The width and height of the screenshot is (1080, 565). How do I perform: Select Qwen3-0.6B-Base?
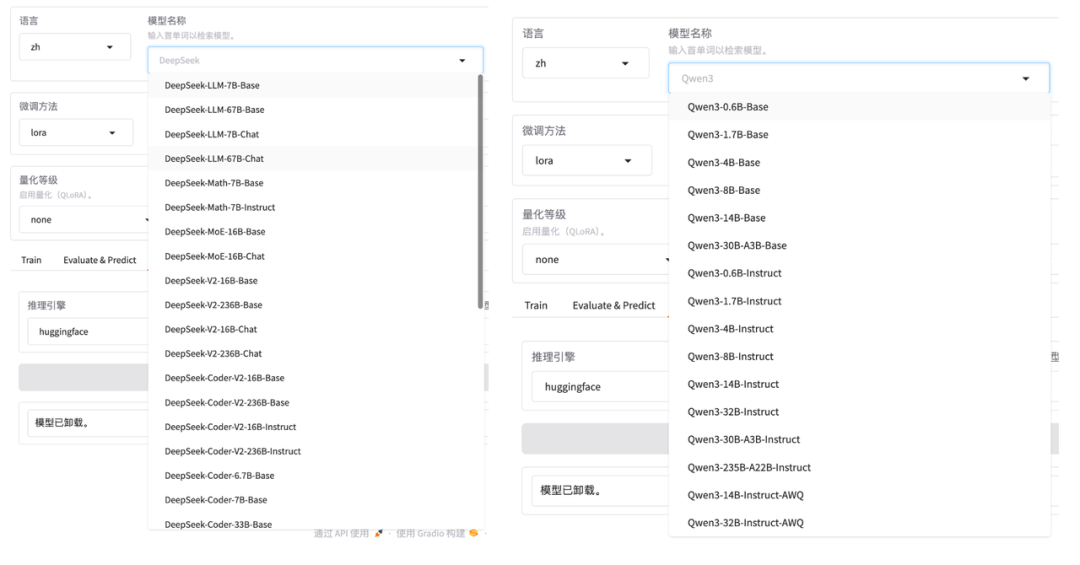[x=859, y=107]
